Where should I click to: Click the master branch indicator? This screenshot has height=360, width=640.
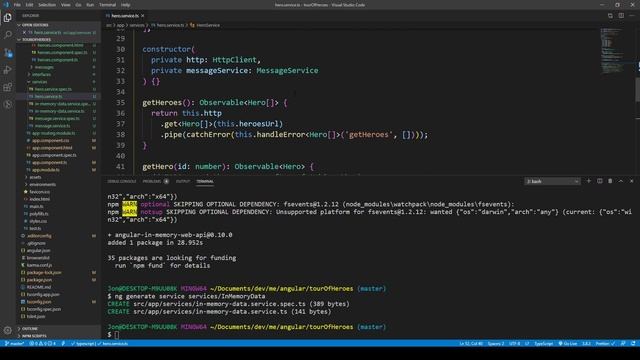point(14,344)
